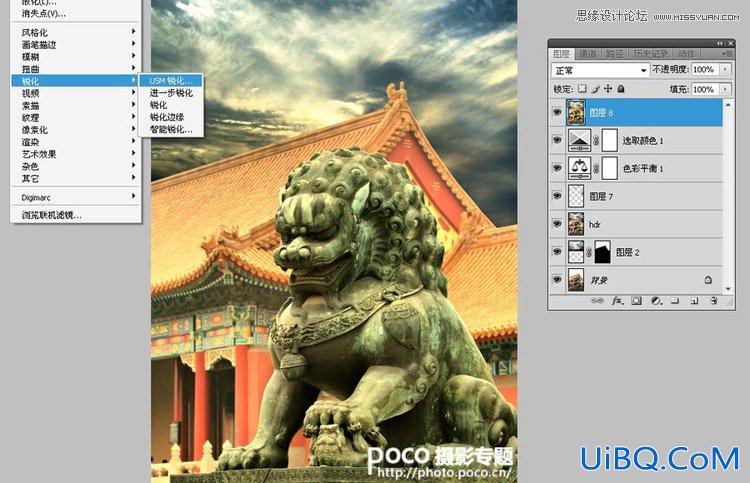Image resolution: width=750 pixels, height=483 pixels.
Task: Open the 填充 slider arrow
Action: [x=726, y=89]
